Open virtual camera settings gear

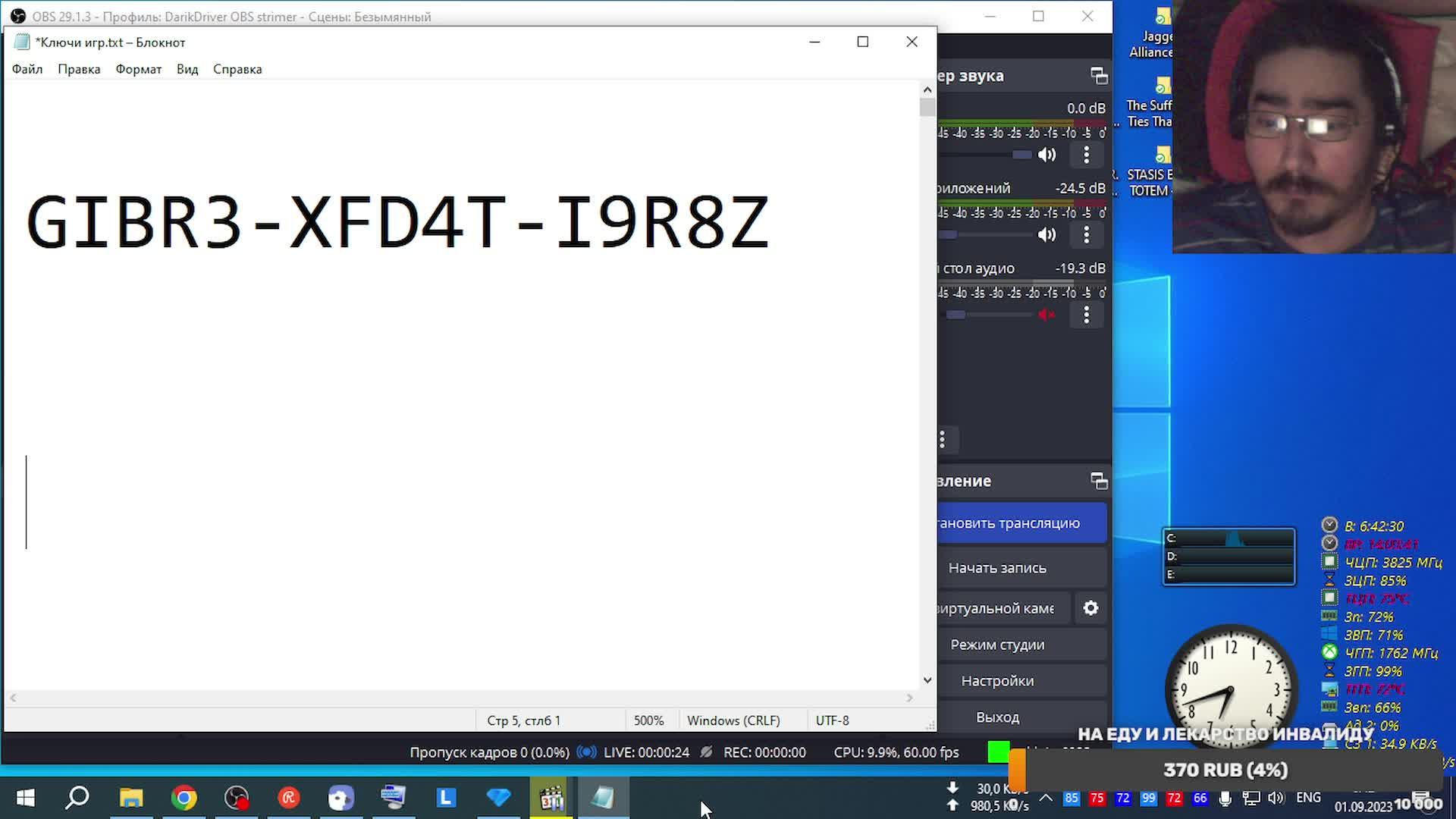1090,608
